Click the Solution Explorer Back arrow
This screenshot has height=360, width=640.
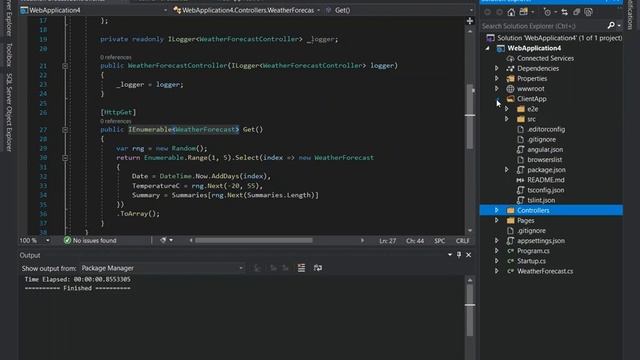487,12
